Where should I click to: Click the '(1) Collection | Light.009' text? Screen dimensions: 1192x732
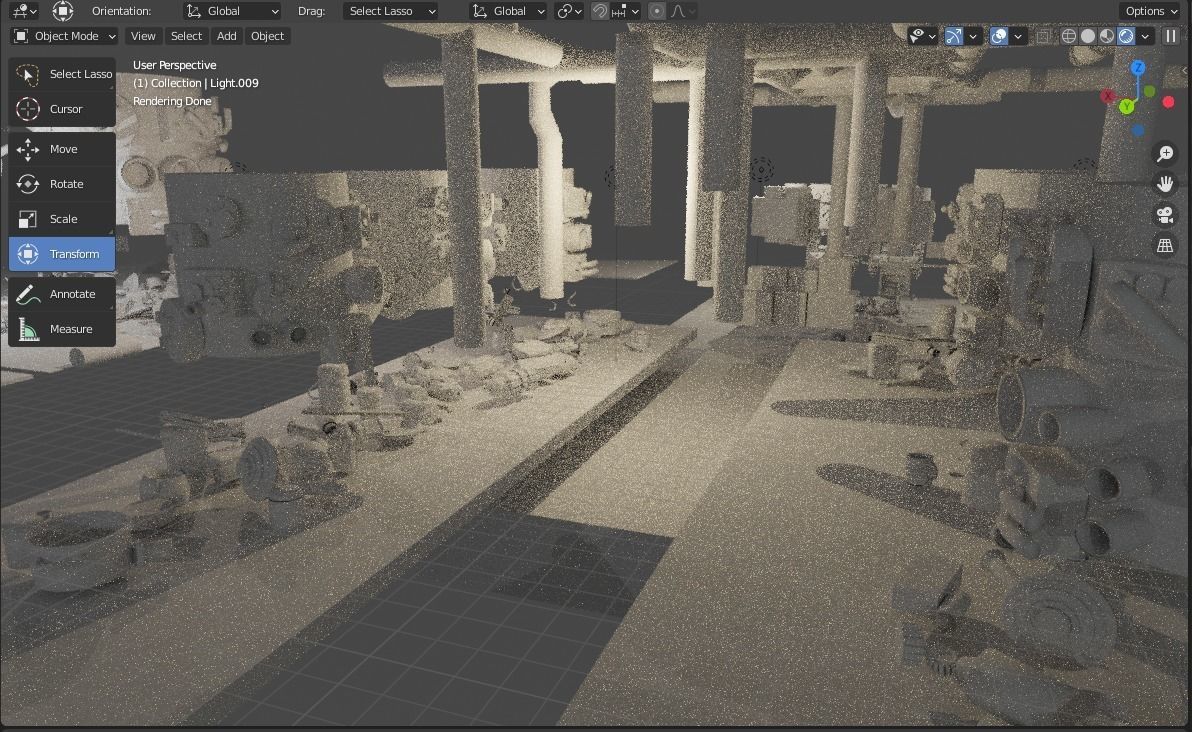[x=195, y=83]
